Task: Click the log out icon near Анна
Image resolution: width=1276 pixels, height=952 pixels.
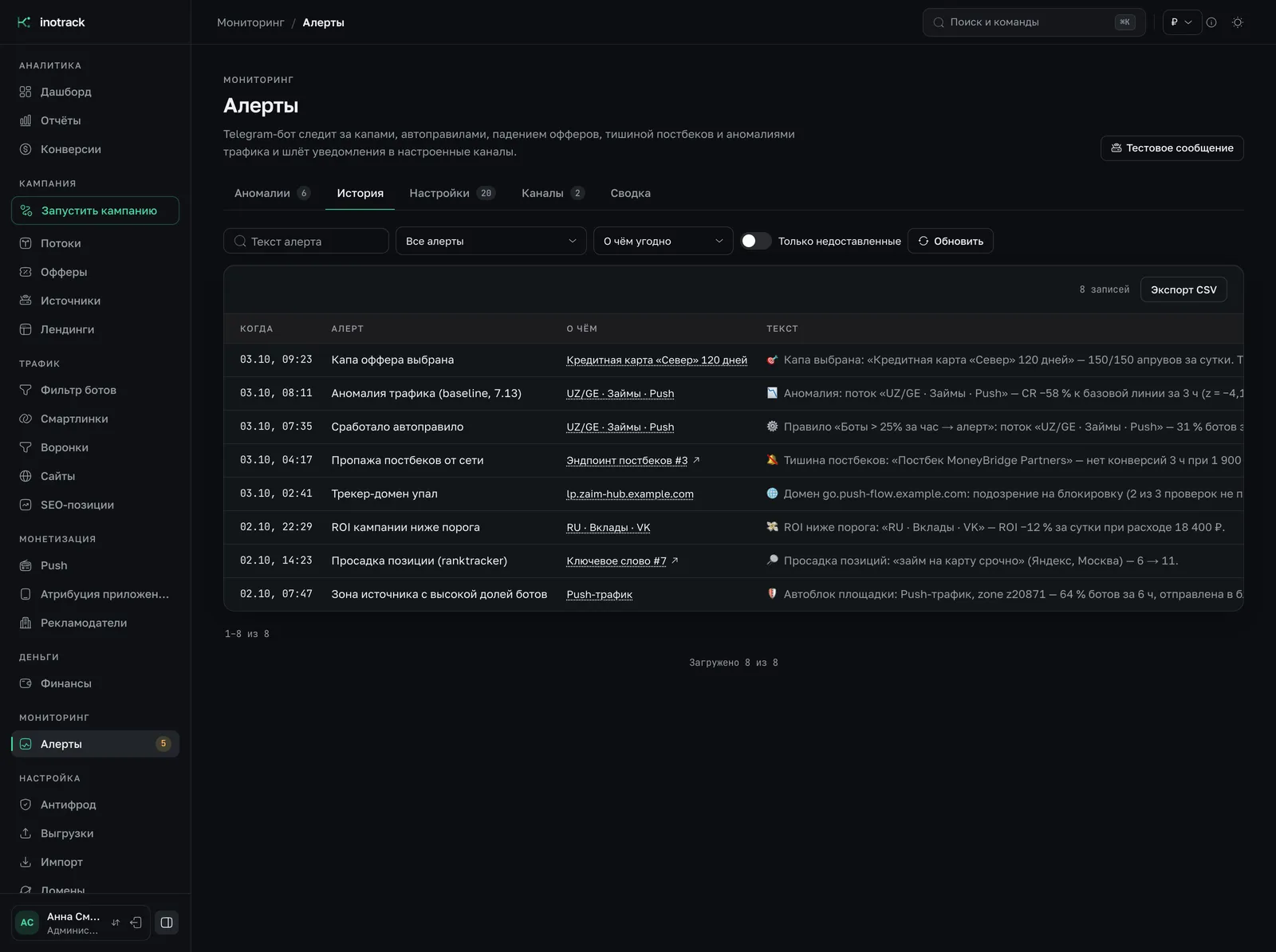Action: (x=136, y=922)
